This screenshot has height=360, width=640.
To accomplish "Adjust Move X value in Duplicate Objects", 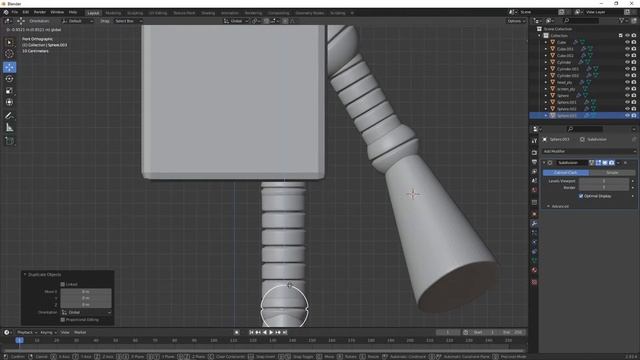I will [86, 291].
